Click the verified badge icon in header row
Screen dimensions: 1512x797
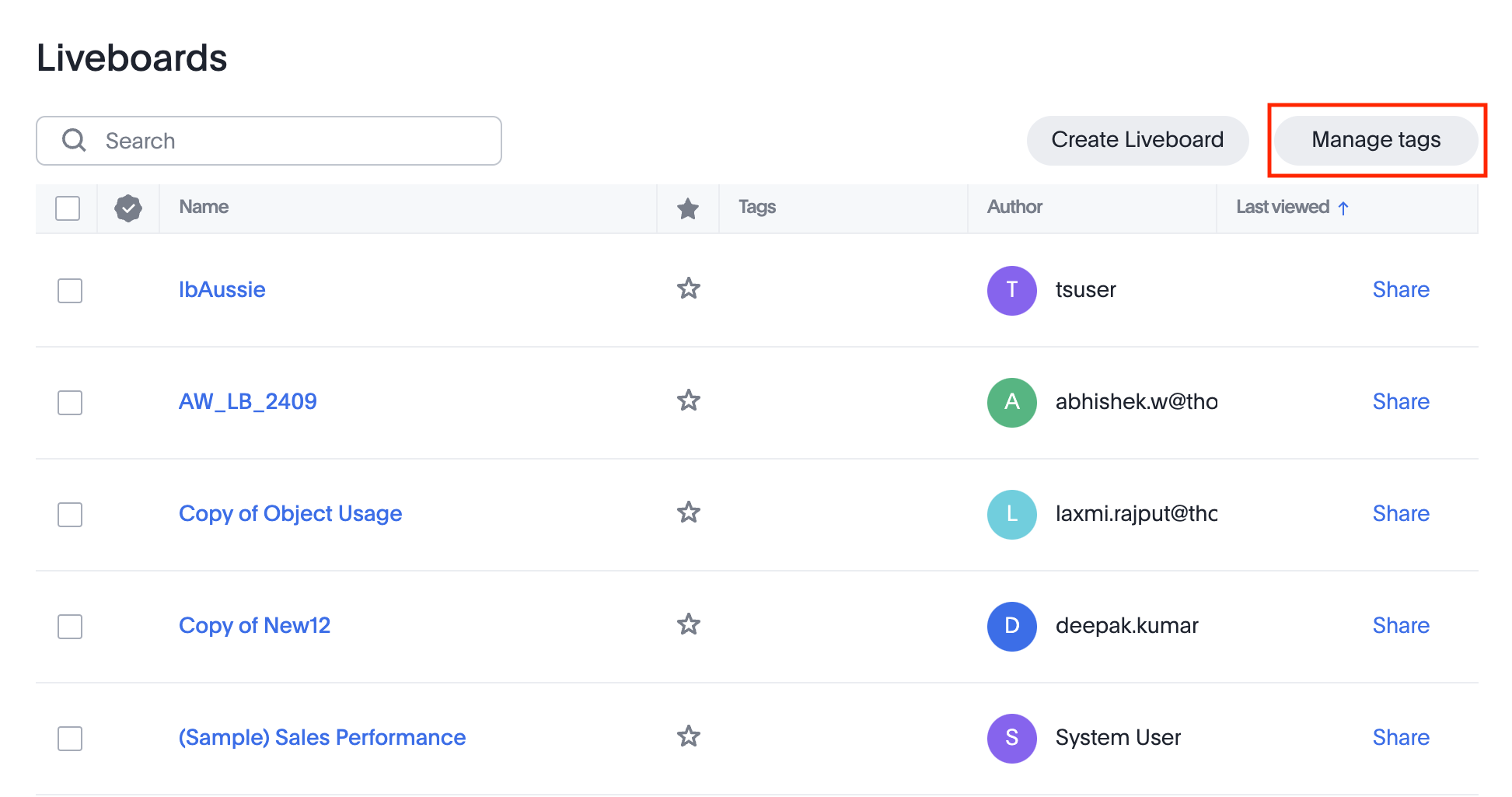click(x=128, y=208)
